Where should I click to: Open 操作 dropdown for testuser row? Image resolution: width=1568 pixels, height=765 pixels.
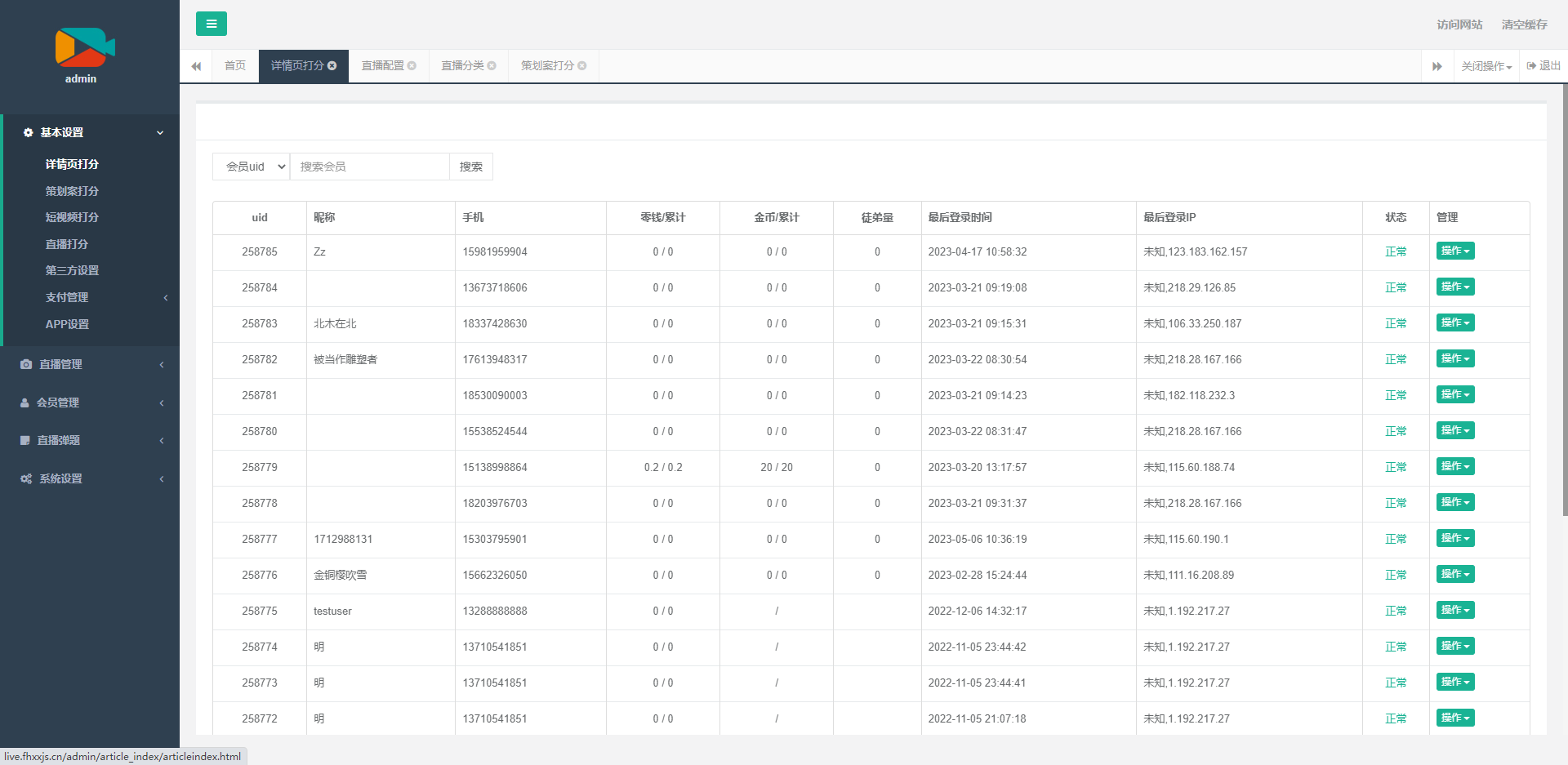click(x=1455, y=610)
